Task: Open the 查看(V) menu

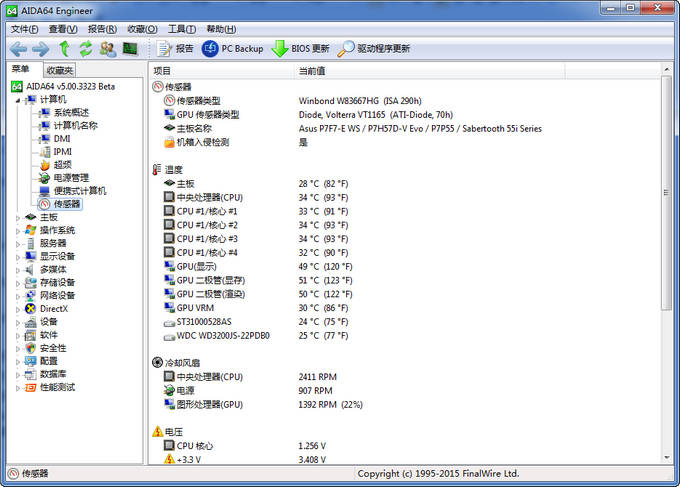Action: (x=63, y=29)
